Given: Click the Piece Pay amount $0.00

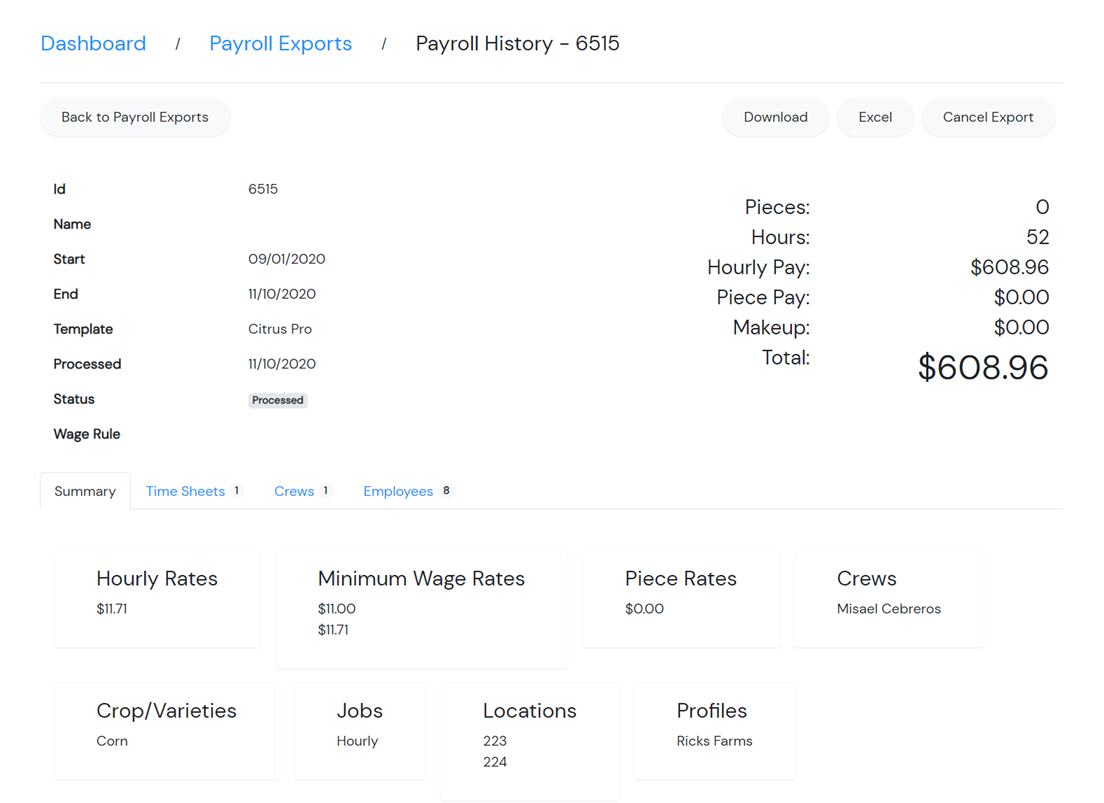Looking at the screenshot, I should pos(1021,297).
